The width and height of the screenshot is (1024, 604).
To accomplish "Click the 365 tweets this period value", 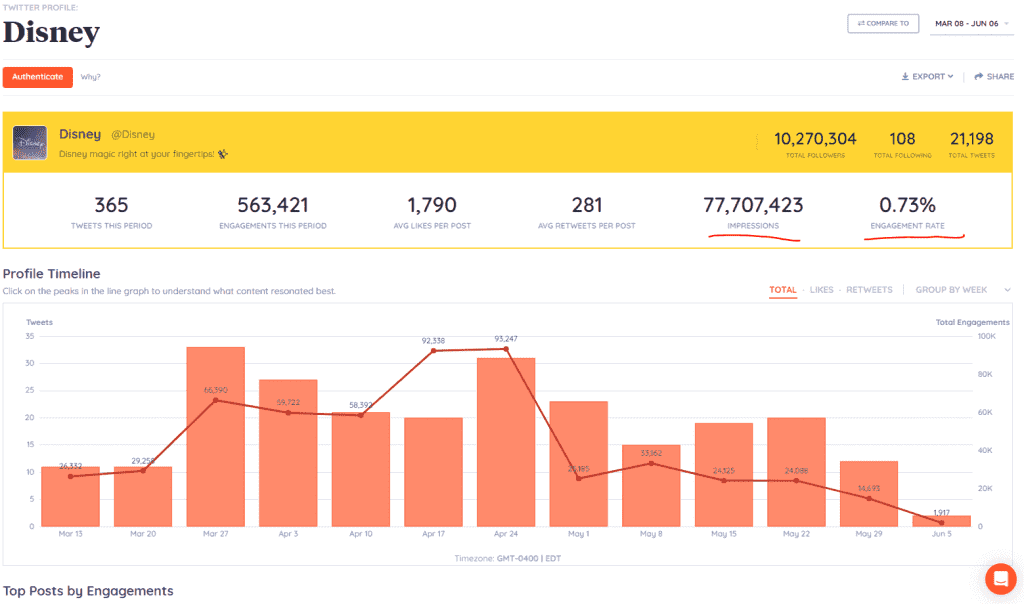I will (112, 205).
